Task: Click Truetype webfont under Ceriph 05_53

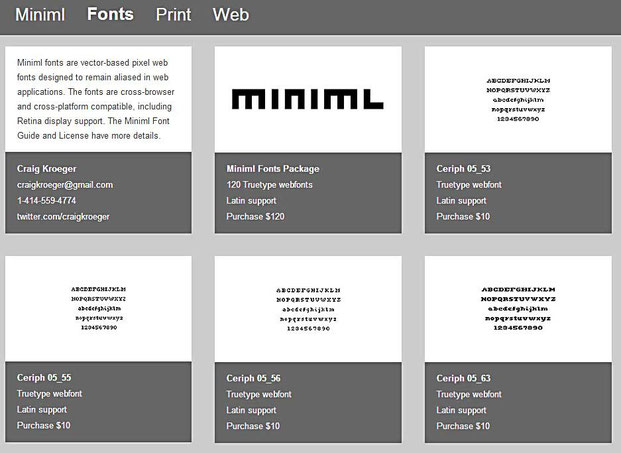Action: click(469, 185)
